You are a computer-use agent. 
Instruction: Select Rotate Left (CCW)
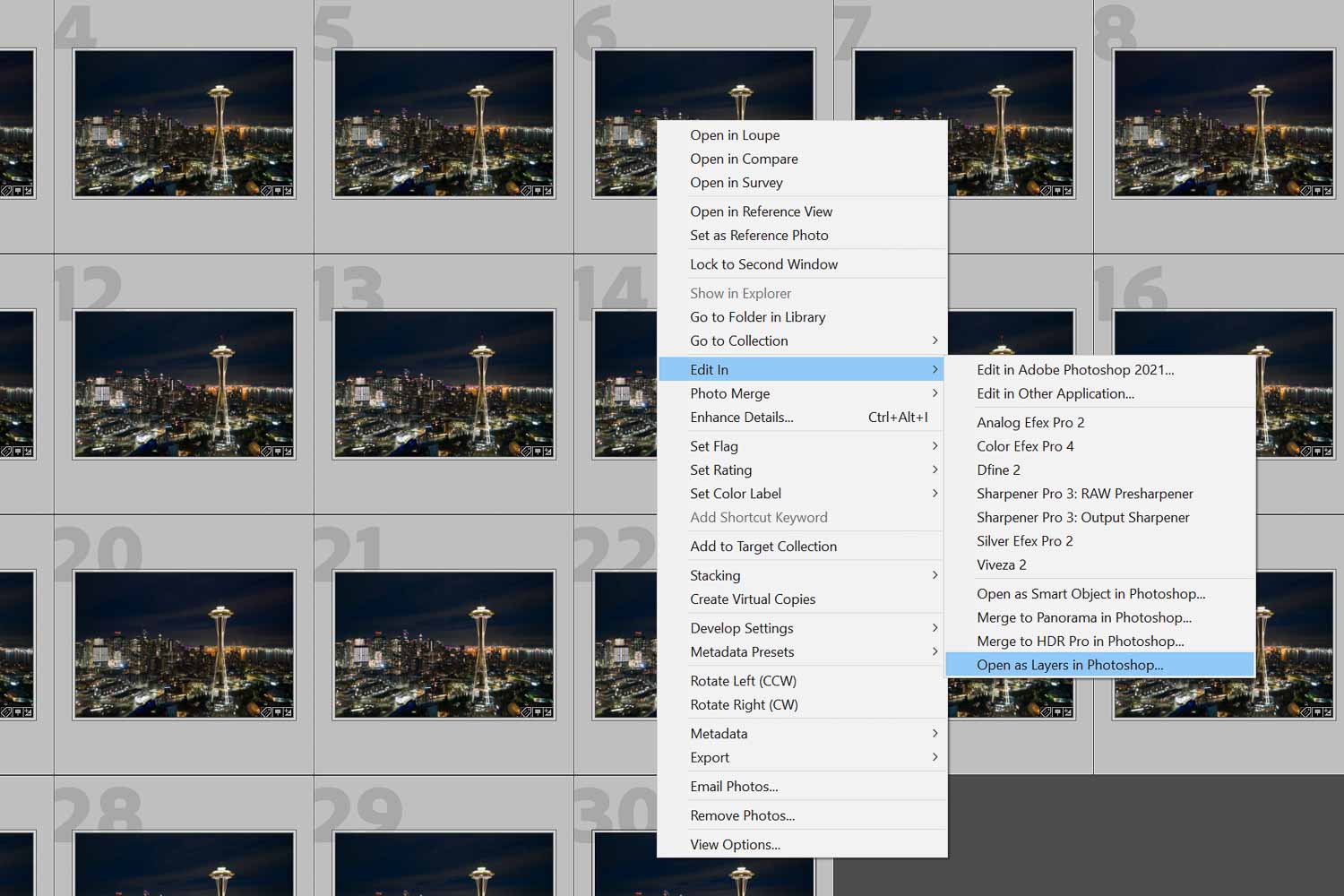802,681
